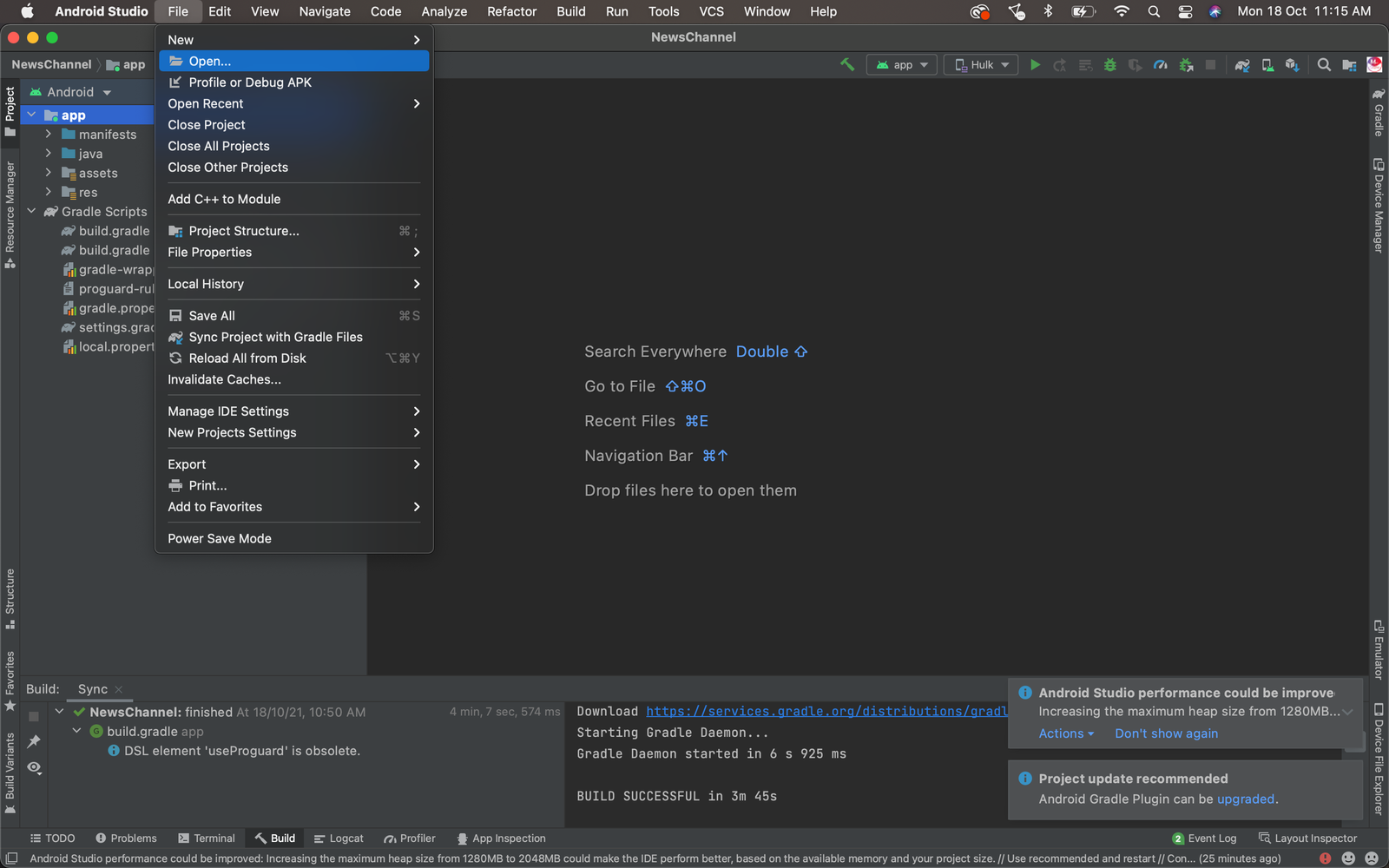Viewport: 1389px width, 868px height.
Task: Click the Make Project hammer icon
Action: click(x=847, y=64)
